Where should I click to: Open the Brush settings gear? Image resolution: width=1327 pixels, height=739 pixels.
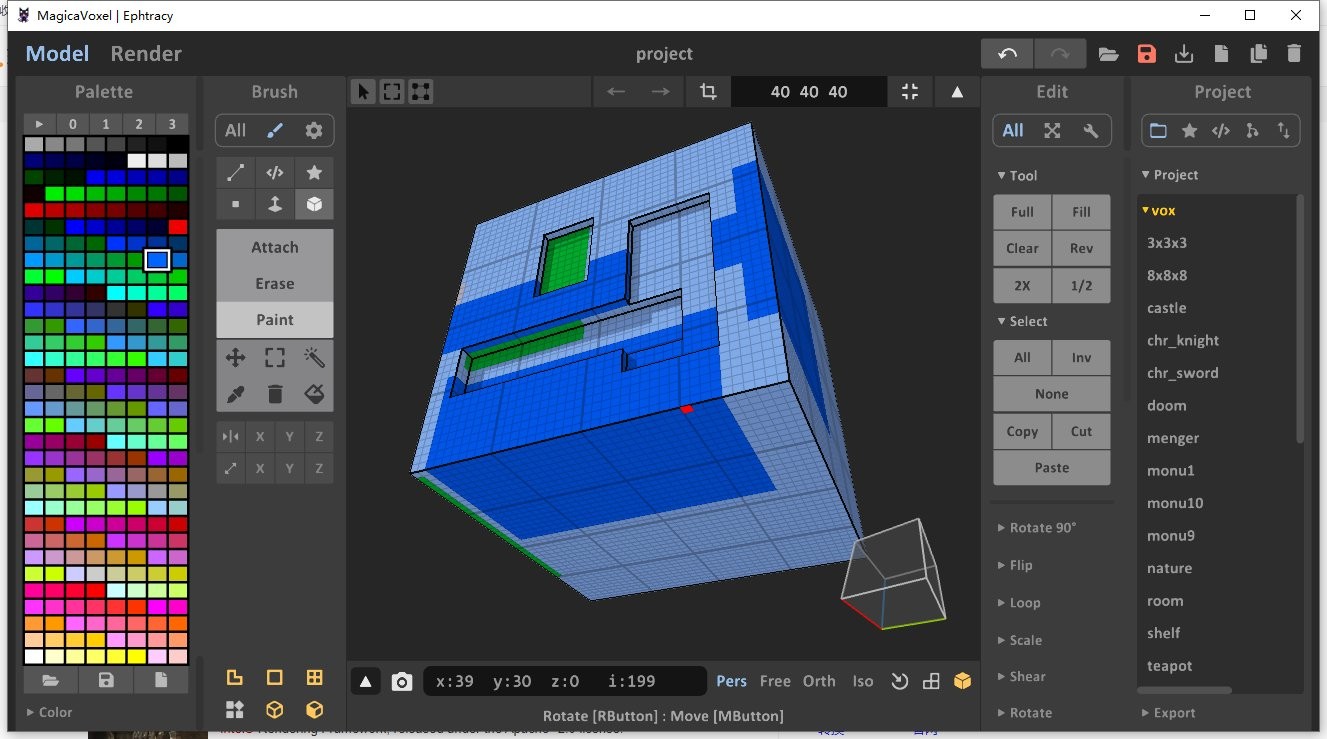pos(314,130)
